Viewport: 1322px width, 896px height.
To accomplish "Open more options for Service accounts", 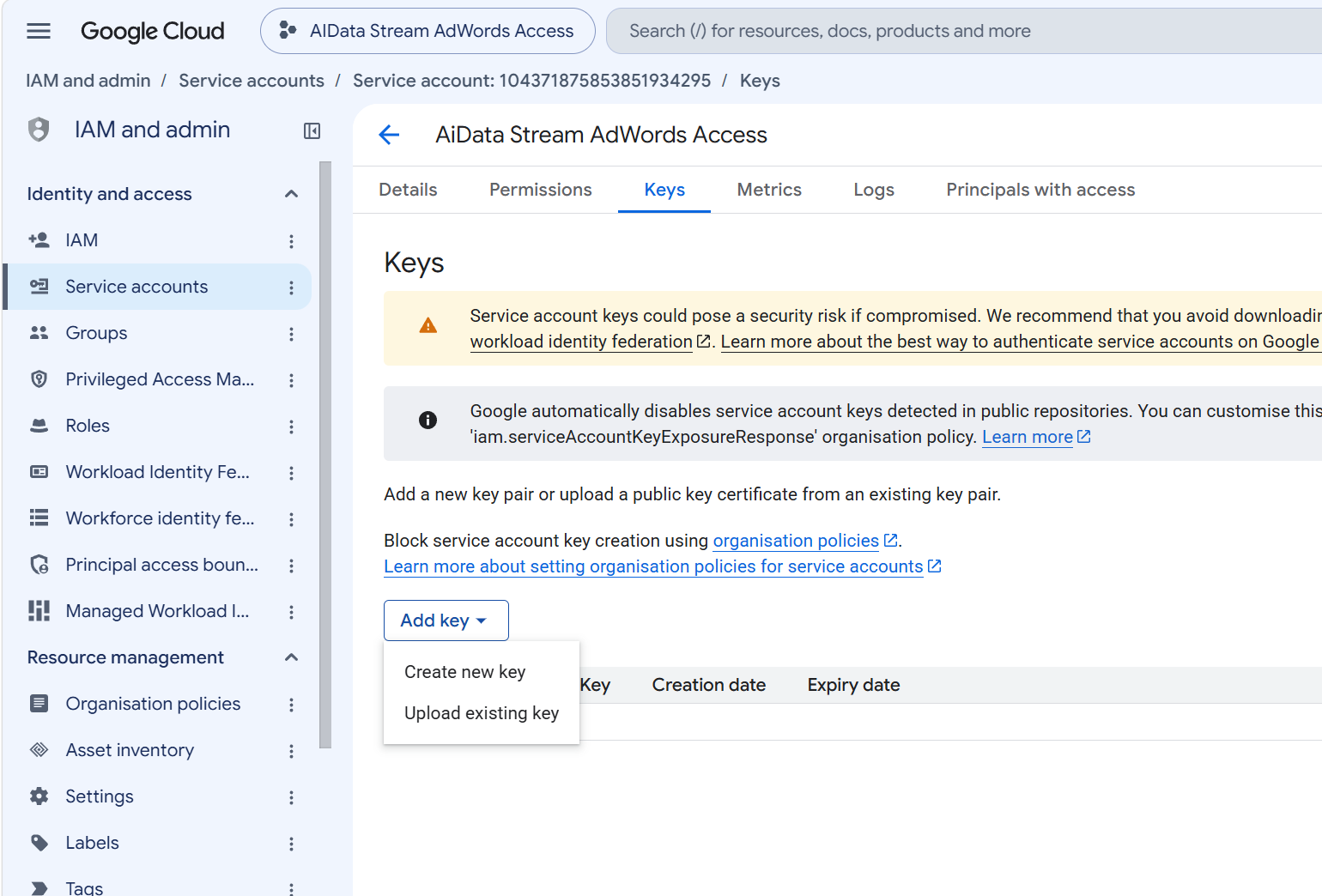I will coord(292,288).
